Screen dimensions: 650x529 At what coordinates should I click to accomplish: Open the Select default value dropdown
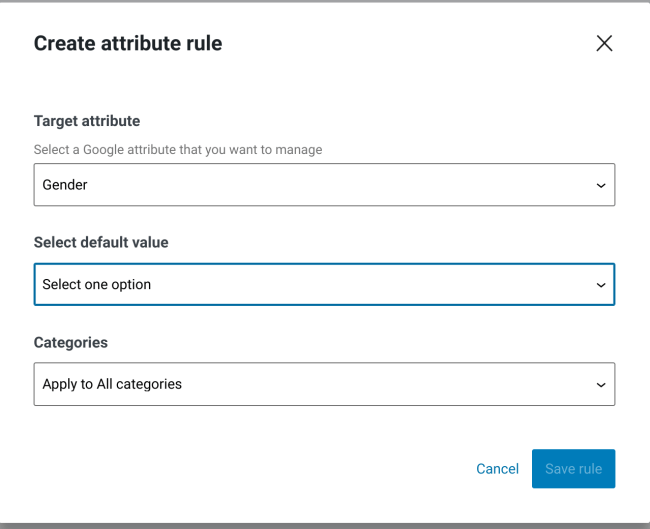[x=324, y=284]
